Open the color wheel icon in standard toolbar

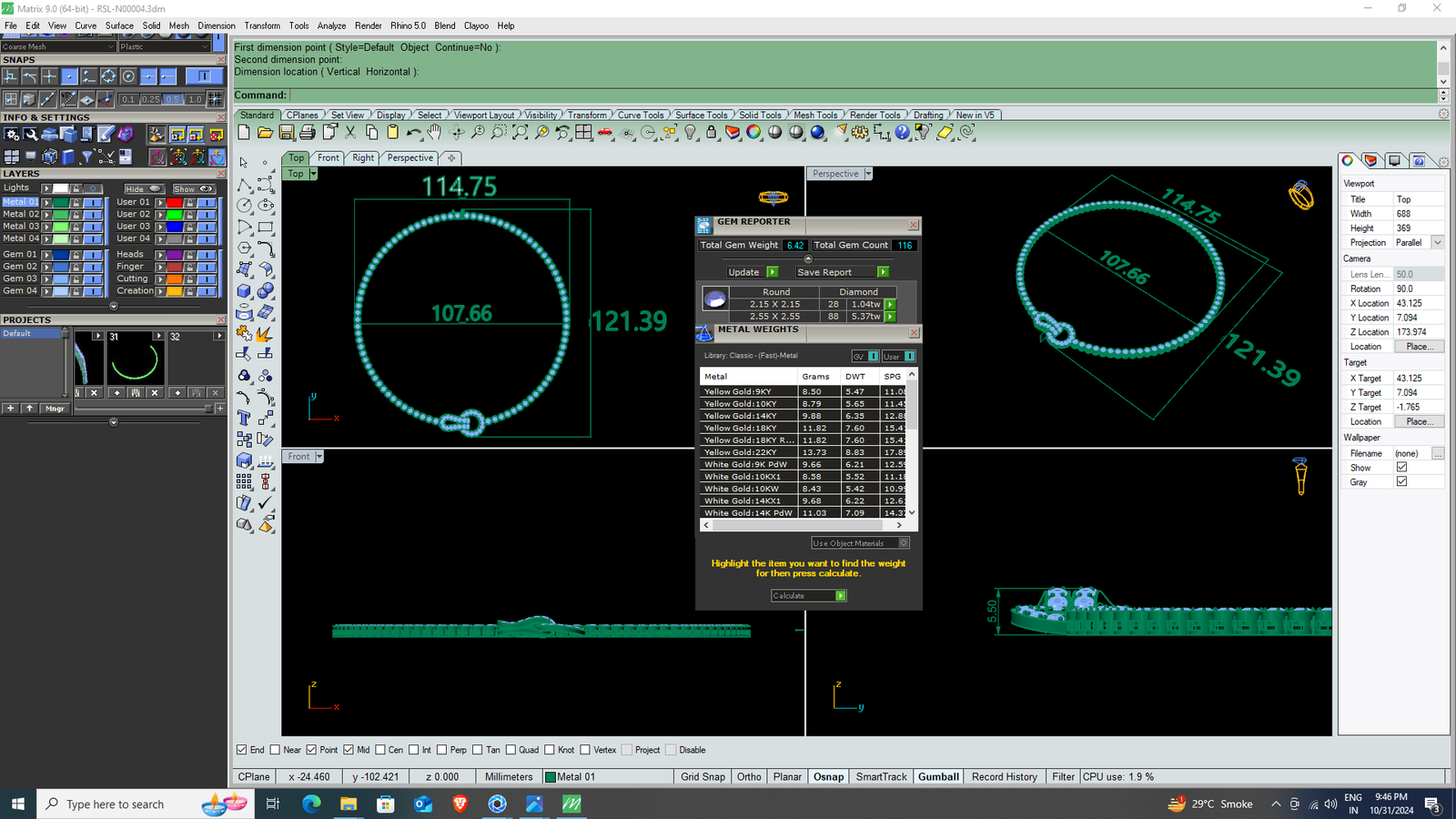coord(753,133)
